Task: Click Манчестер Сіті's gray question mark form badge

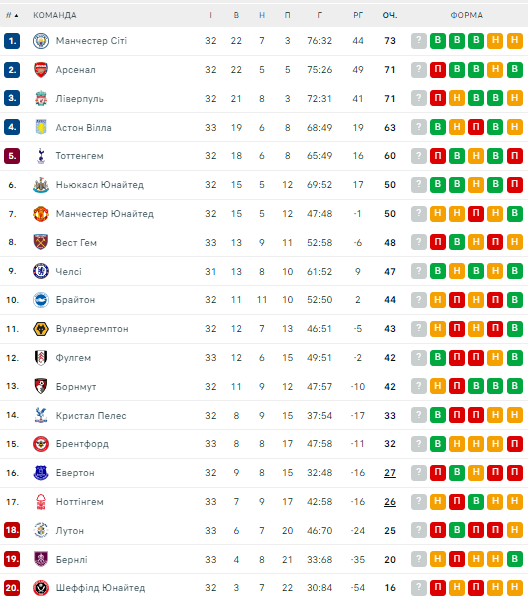Action: pyautogui.click(x=419, y=41)
